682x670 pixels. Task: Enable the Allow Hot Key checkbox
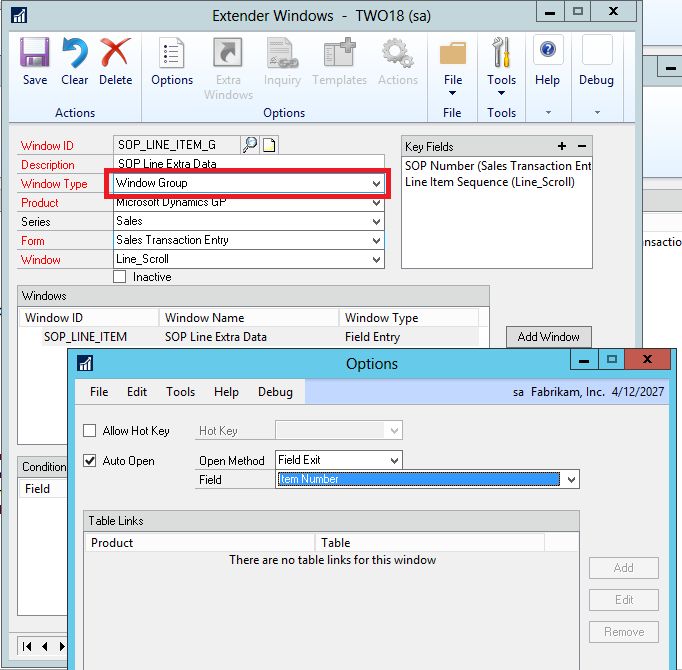tap(89, 431)
